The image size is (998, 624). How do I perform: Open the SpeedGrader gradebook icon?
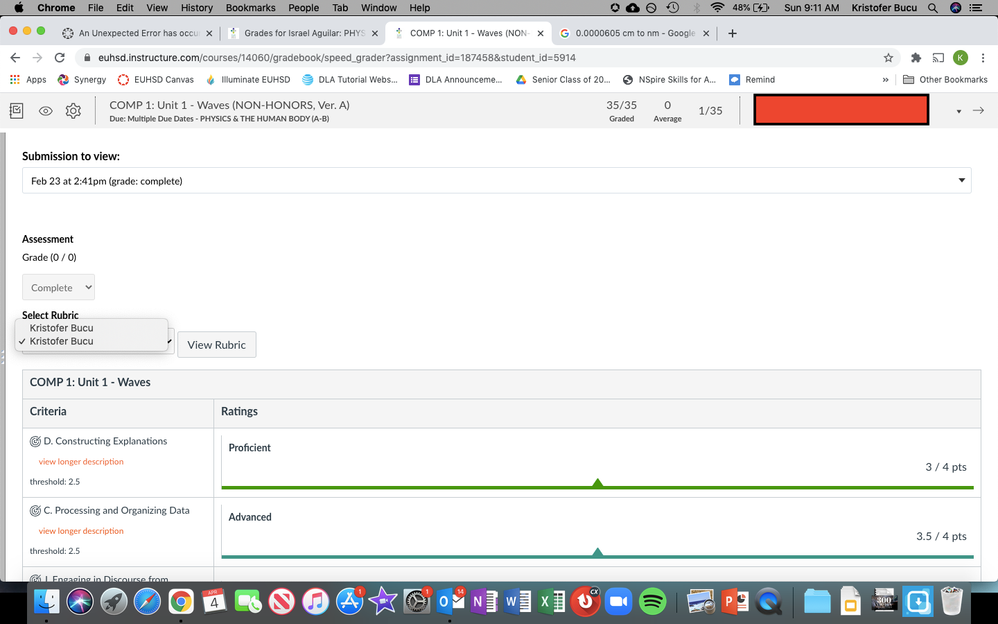click(x=16, y=111)
